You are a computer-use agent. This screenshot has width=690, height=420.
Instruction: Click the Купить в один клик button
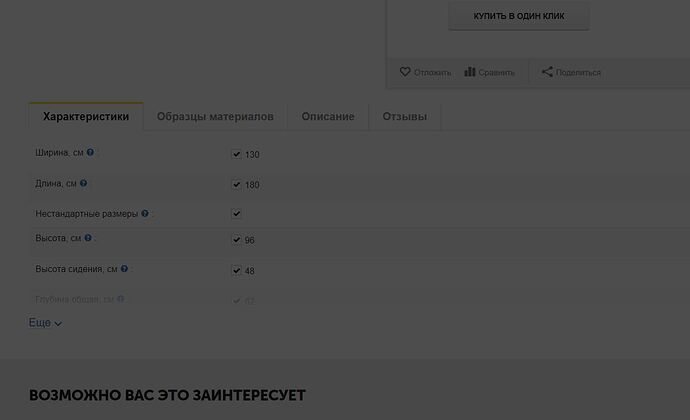519,16
